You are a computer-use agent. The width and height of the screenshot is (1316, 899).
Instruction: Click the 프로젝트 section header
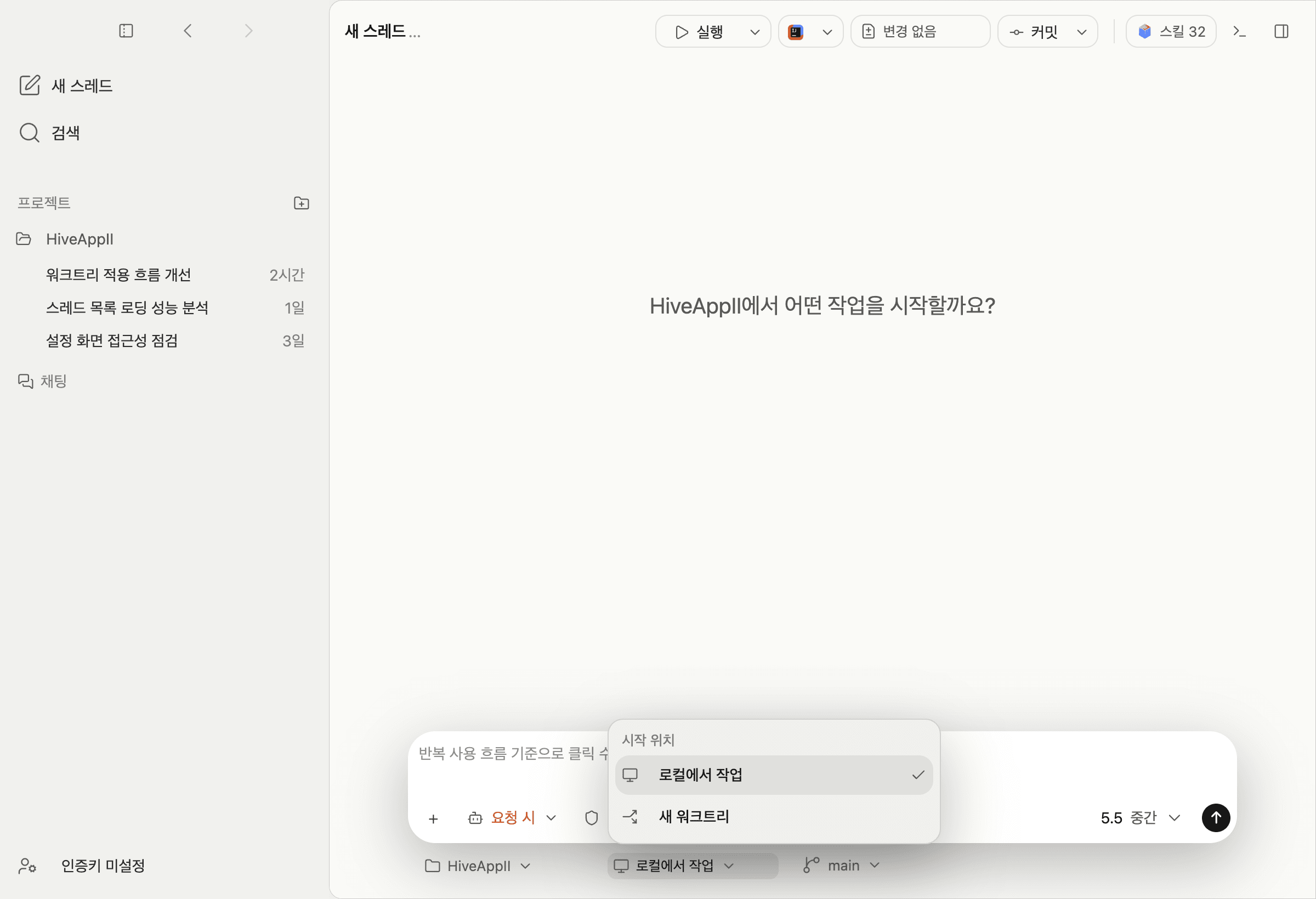(44, 203)
